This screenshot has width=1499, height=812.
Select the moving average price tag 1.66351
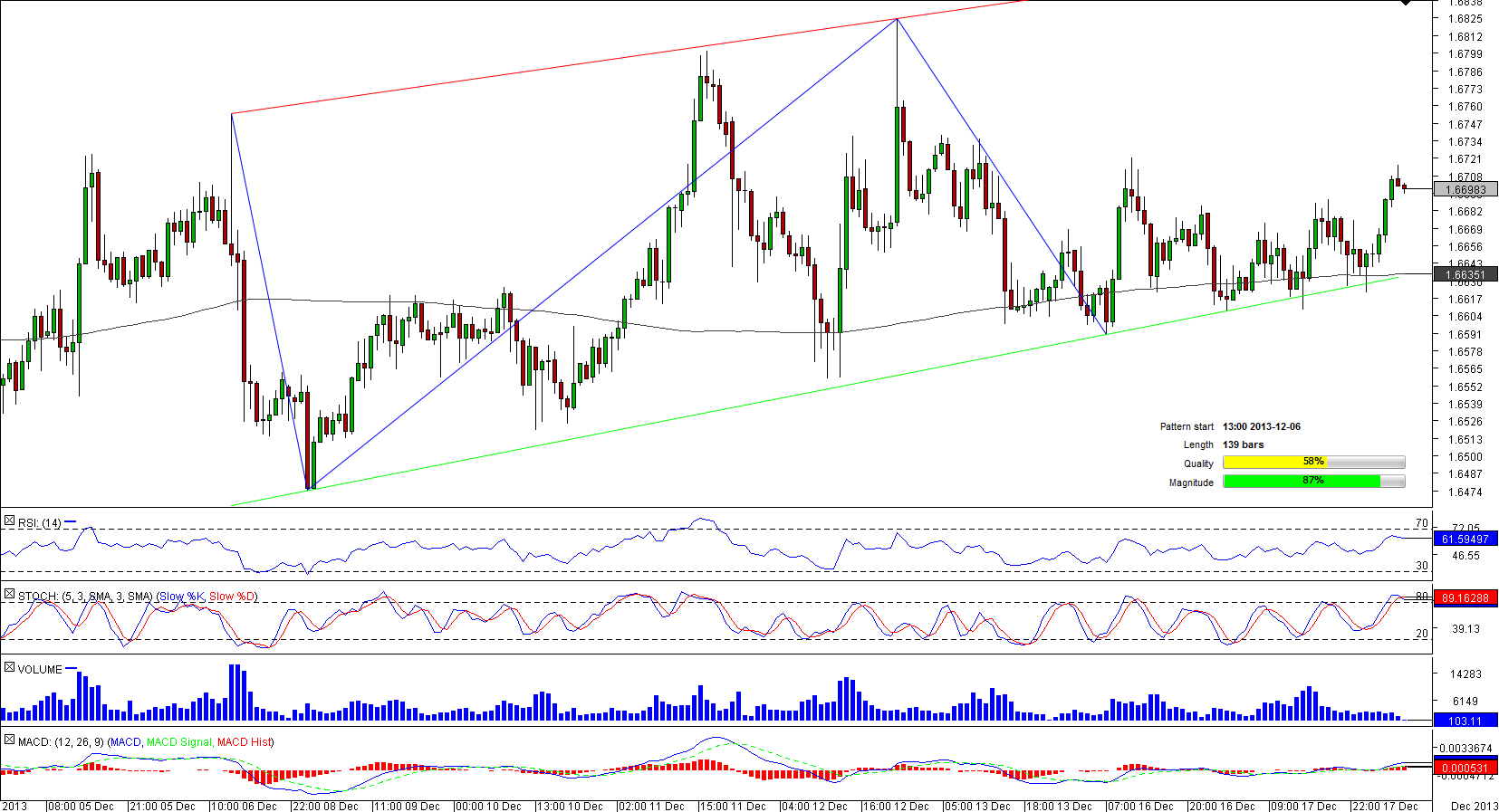click(x=1465, y=275)
